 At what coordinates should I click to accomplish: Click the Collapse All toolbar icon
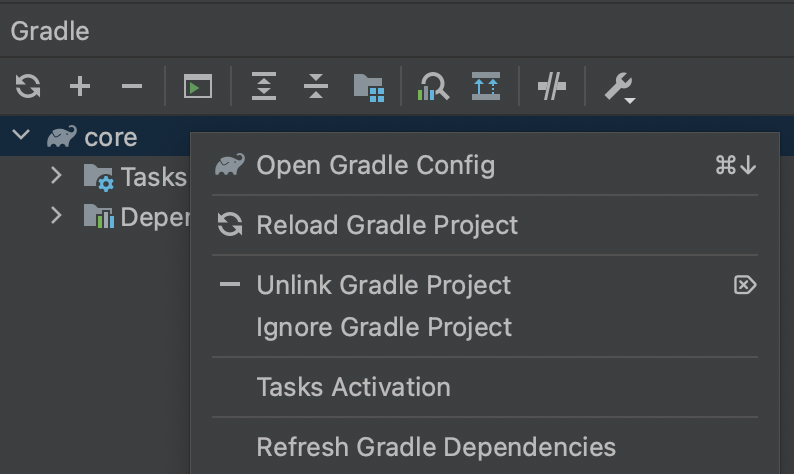316,86
